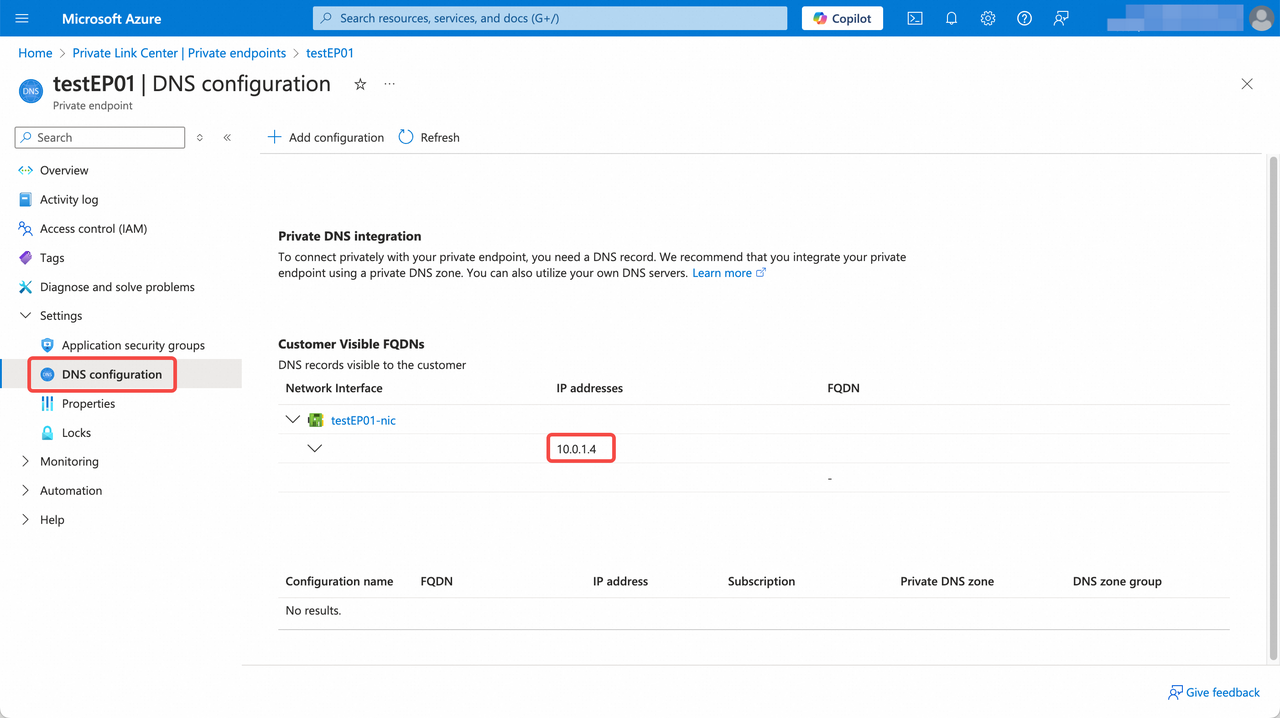Refresh the DNS configuration view

tap(428, 137)
